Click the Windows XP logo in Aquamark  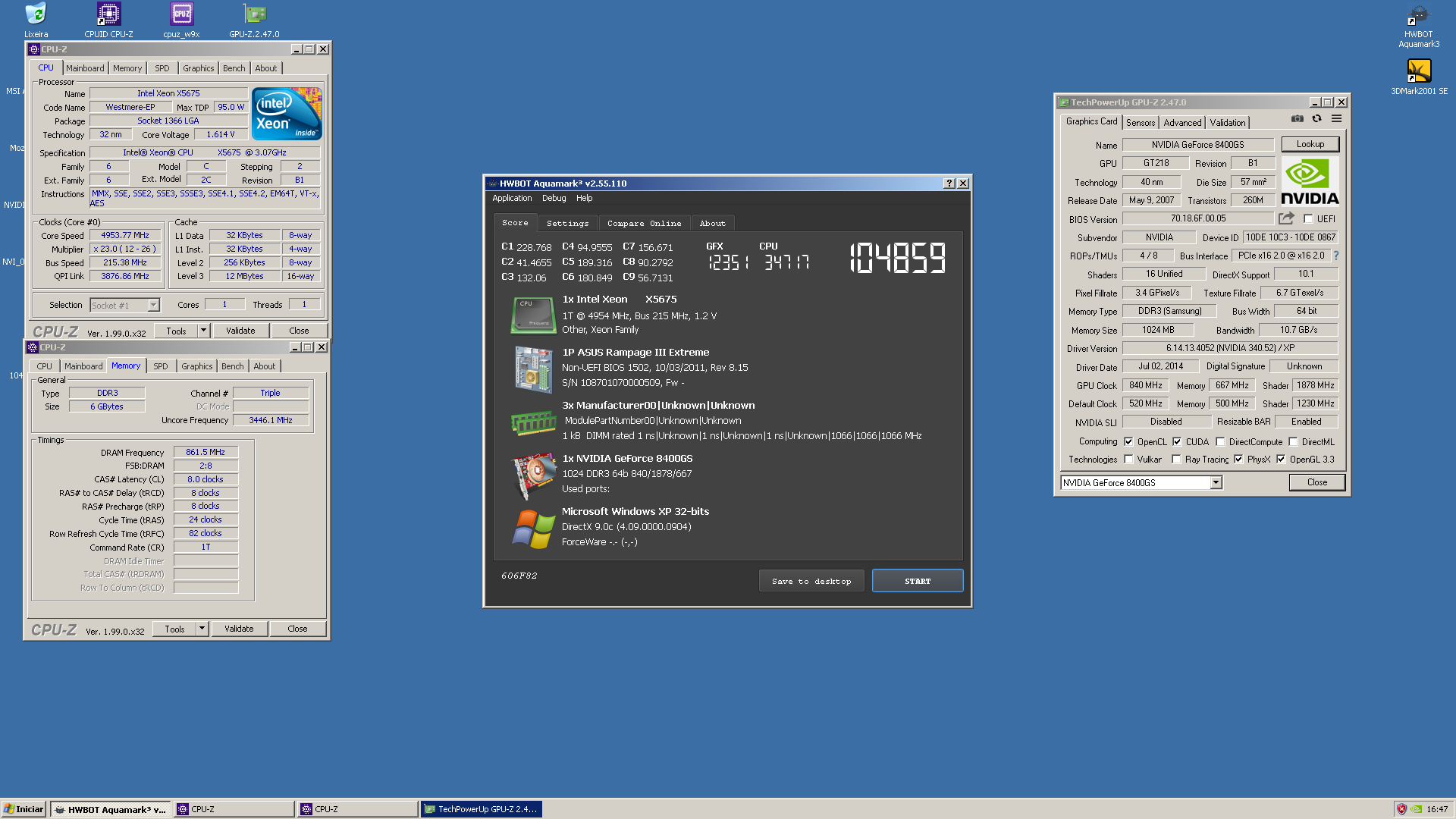point(533,529)
